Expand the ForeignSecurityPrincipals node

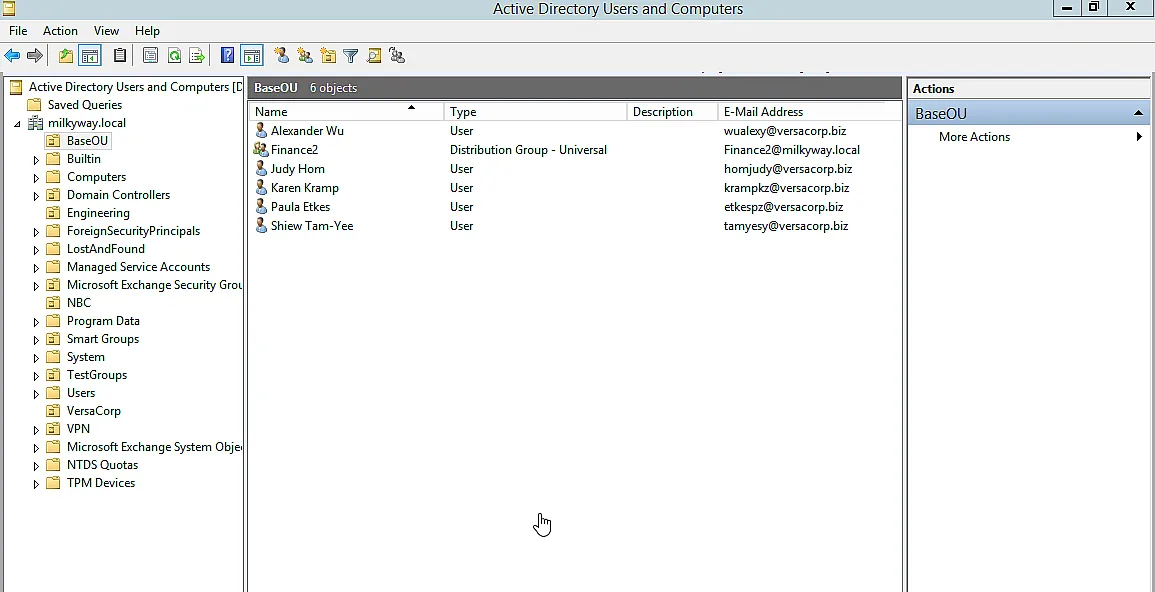point(36,232)
